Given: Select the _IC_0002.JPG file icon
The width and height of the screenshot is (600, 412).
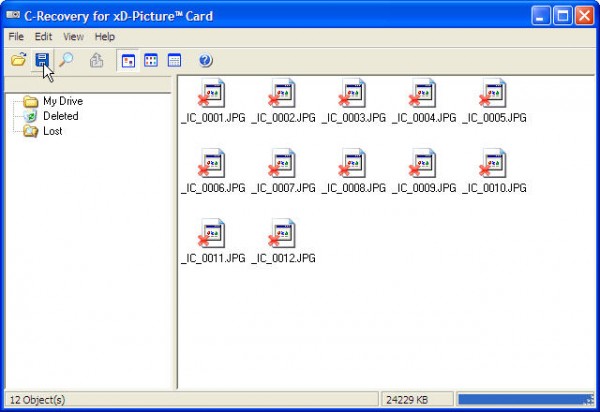Looking at the screenshot, I should 282,93.
